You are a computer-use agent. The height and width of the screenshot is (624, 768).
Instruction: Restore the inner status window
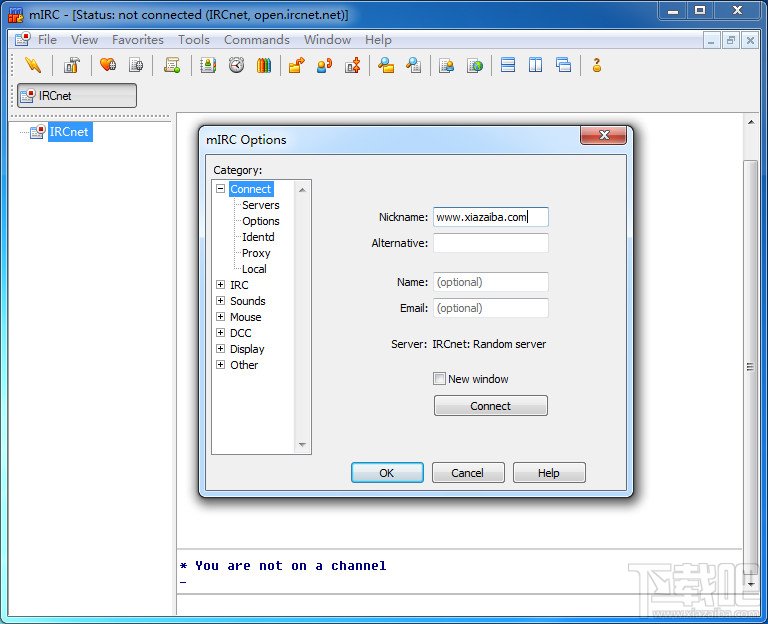(730, 40)
